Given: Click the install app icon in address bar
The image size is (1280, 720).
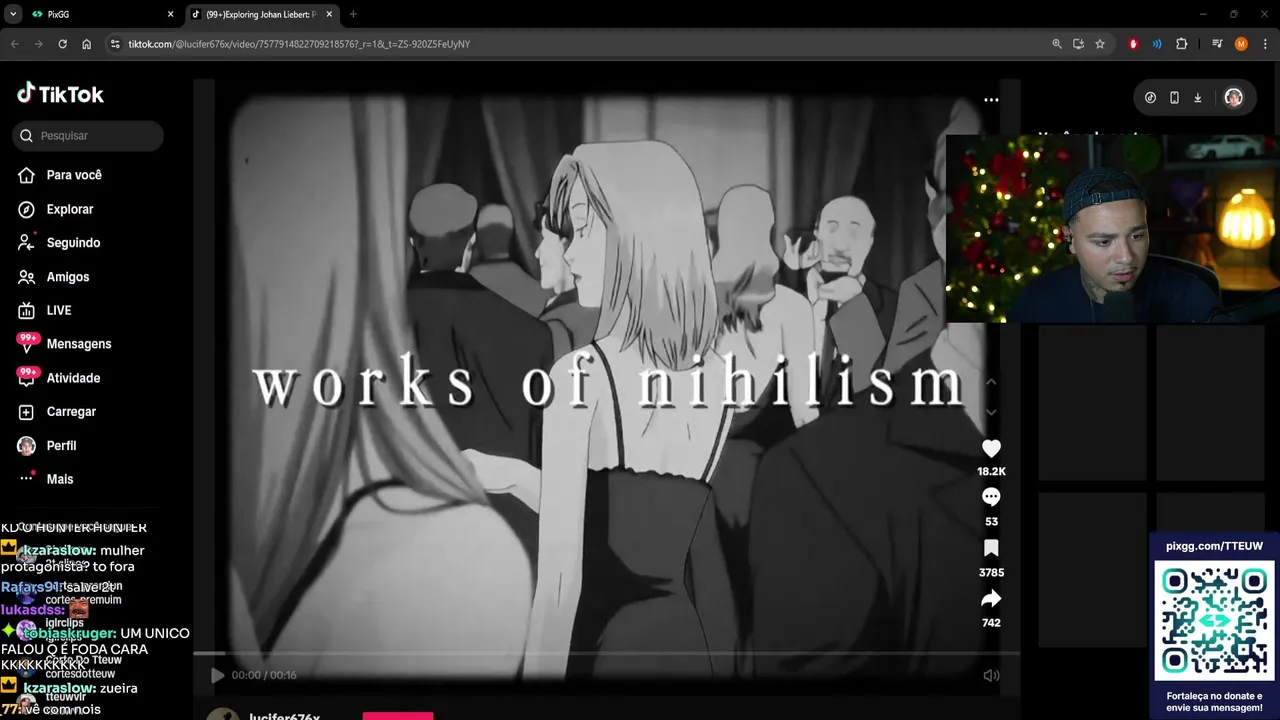Looking at the screenshot, I should coord(1078,44).
